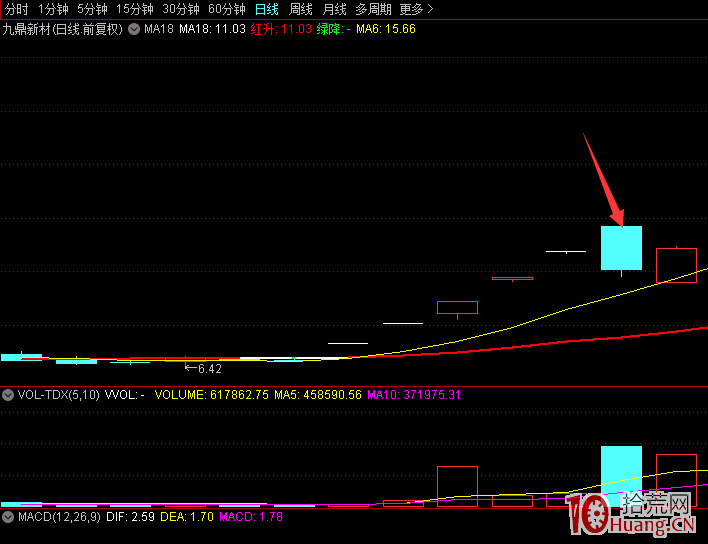This screenshot has width=708, height=544.
Task: Select the 1分钟 period tab
Action: tap(53, 9)
